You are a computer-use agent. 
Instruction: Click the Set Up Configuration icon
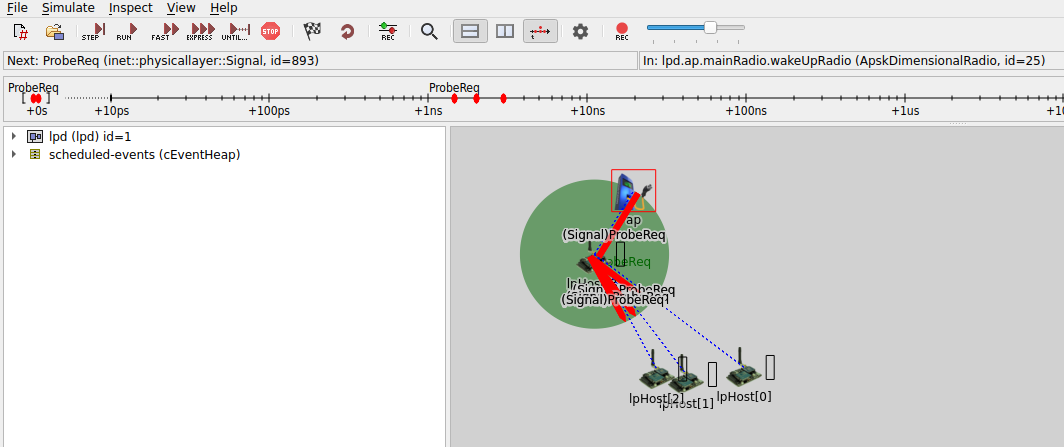tap(20, 31)
